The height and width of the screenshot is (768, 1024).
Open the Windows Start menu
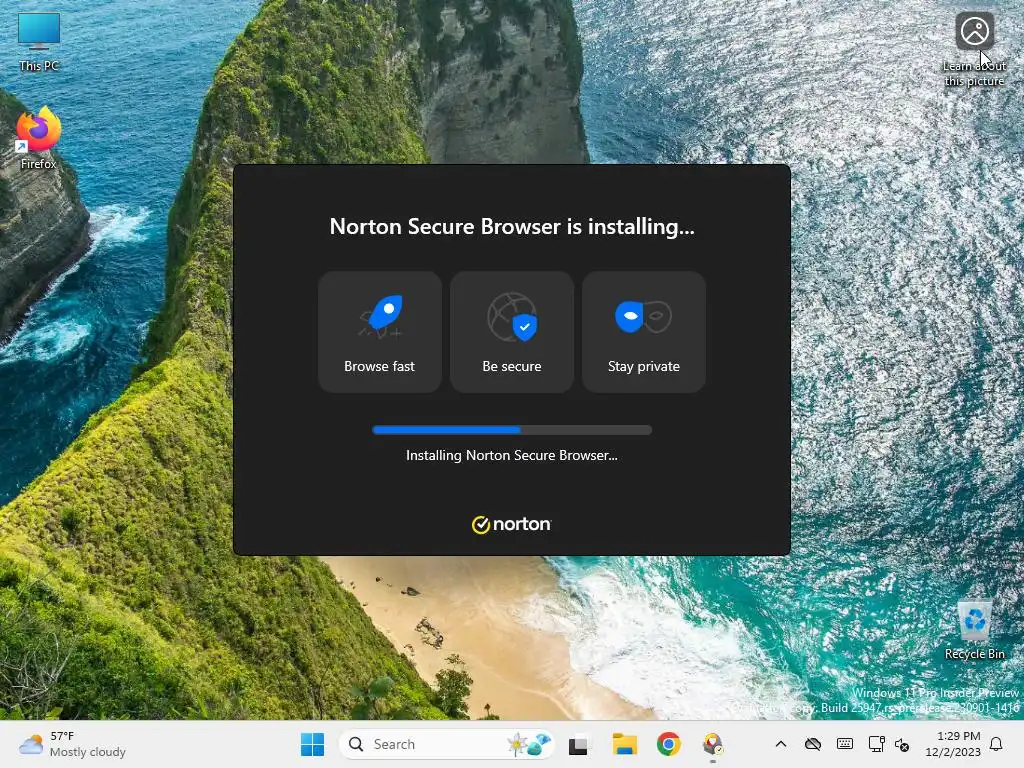tap(312, 744)
